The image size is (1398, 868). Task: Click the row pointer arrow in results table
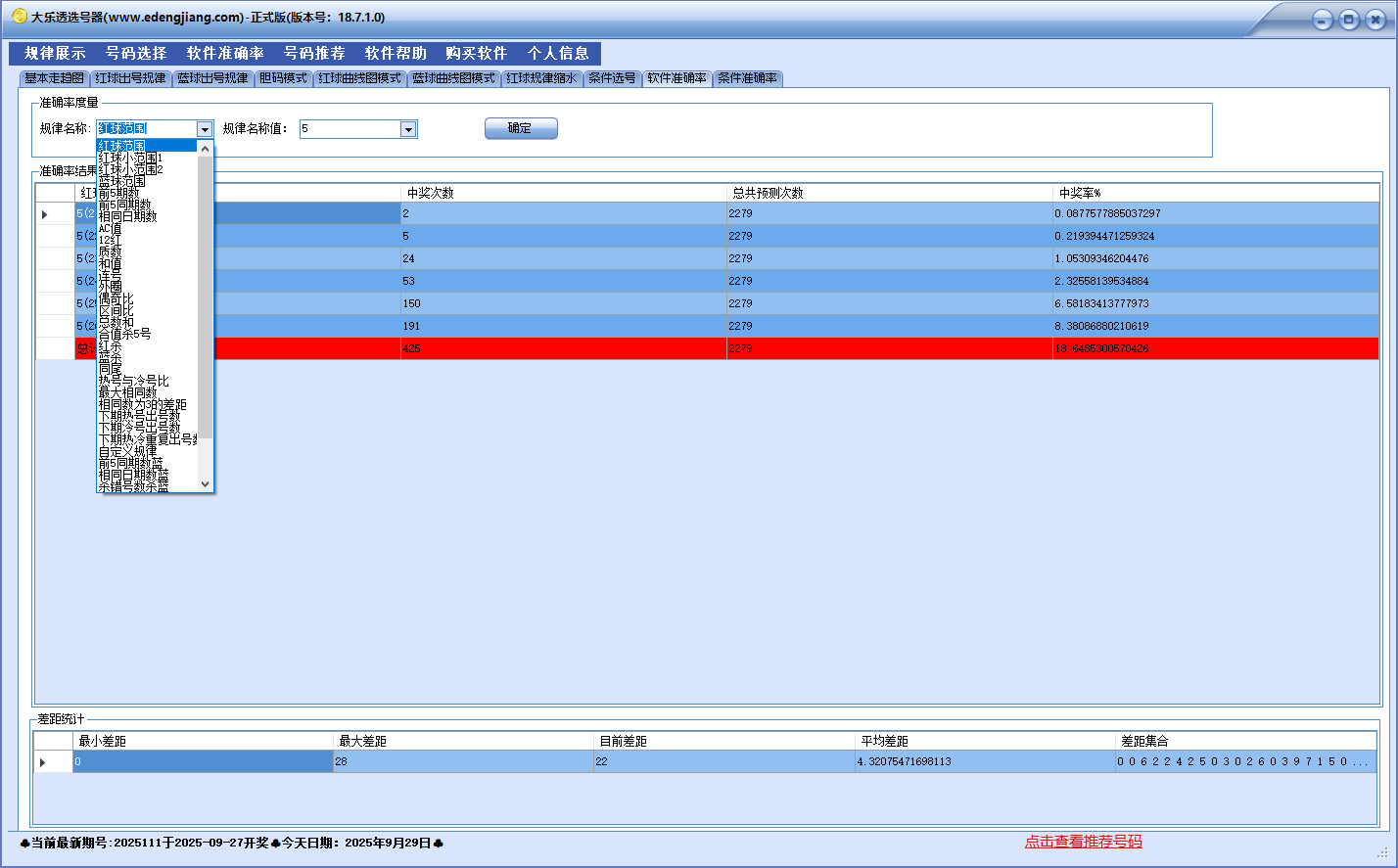(44, 214)
